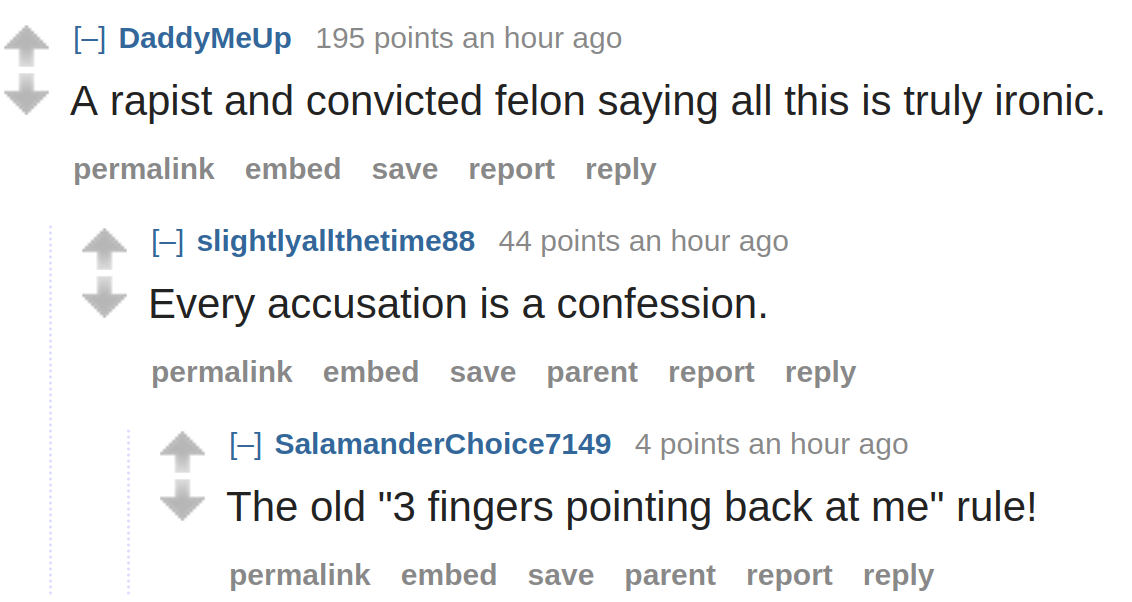Collapse SalamanderChoice7149's comment with [–]
The width and height of the screenshot is (1132, 602).
tap(245, 444)
